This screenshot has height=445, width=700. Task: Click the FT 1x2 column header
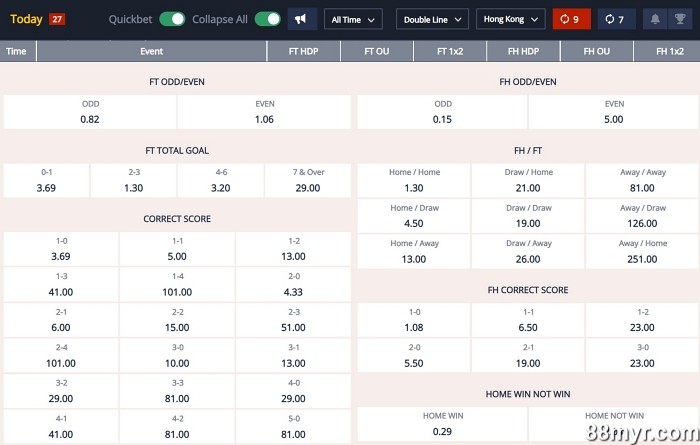click(450, 51)
